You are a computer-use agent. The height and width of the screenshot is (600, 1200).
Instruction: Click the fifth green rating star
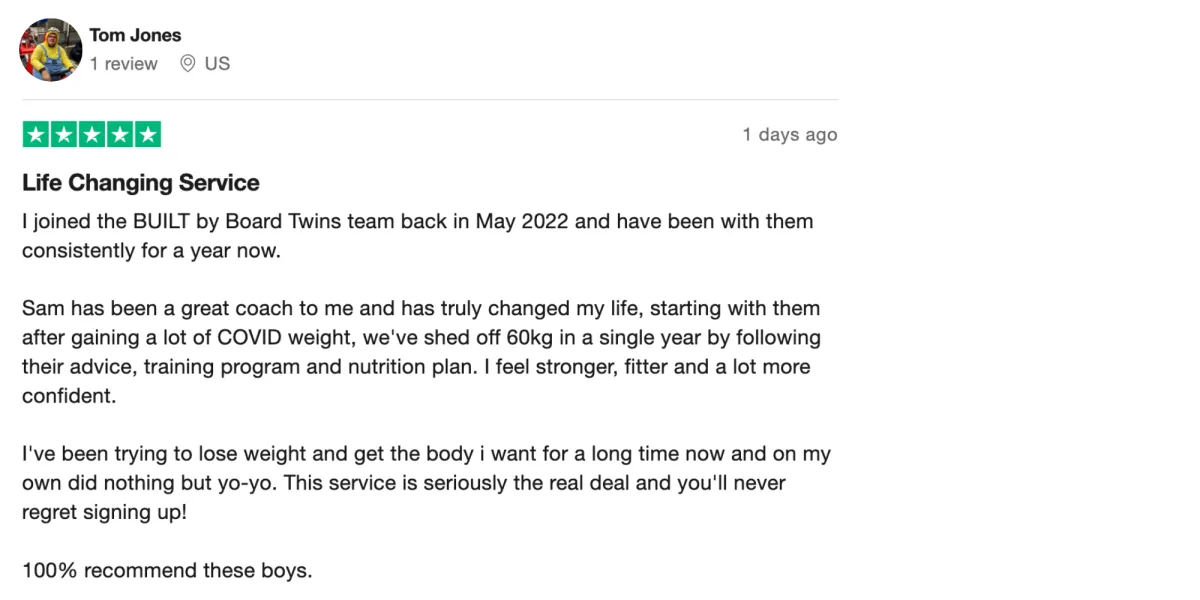point(147,135)
